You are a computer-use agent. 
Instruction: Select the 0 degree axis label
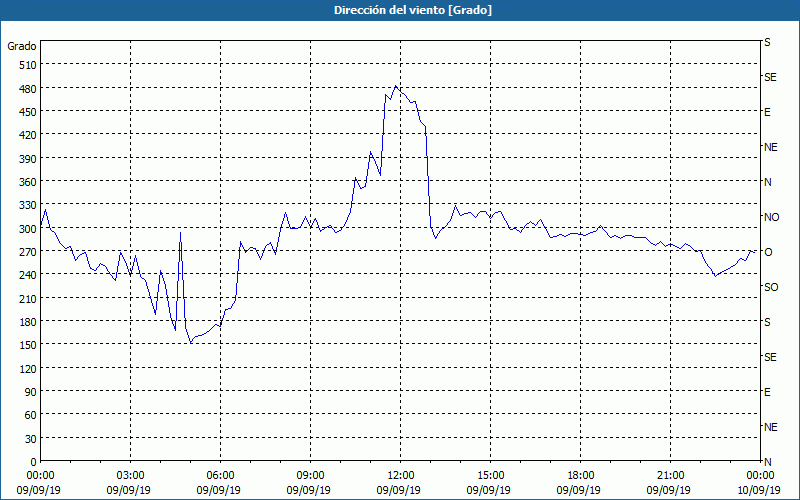[34, 462]
